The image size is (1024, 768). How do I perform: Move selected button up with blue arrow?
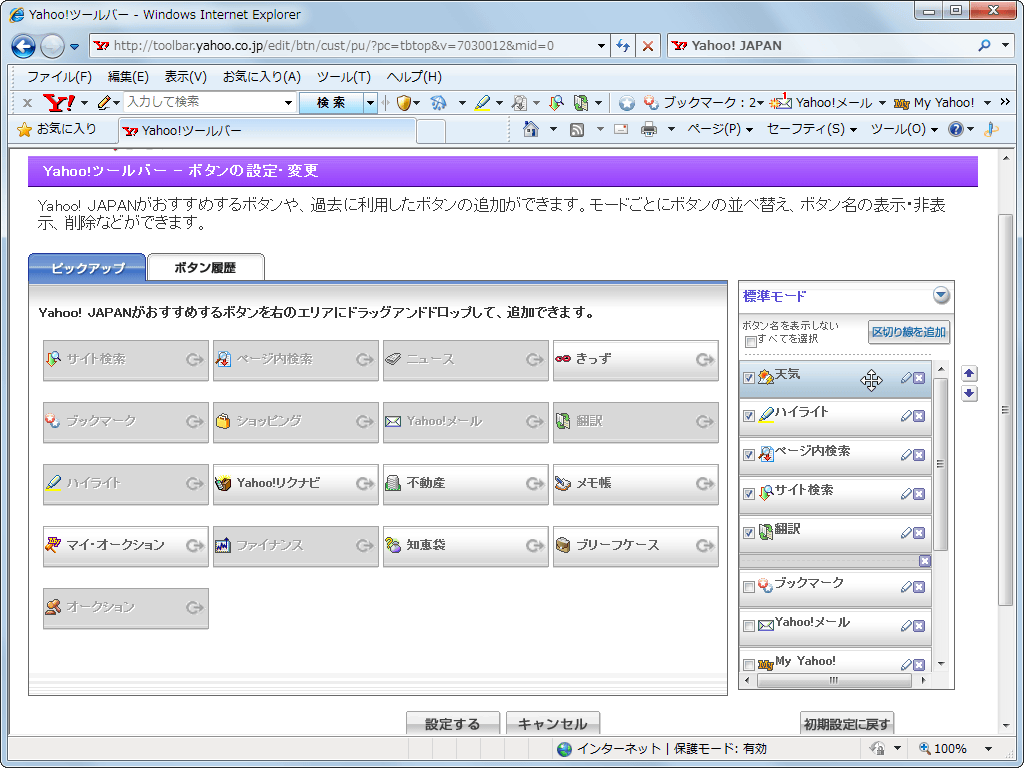point(969,374)
